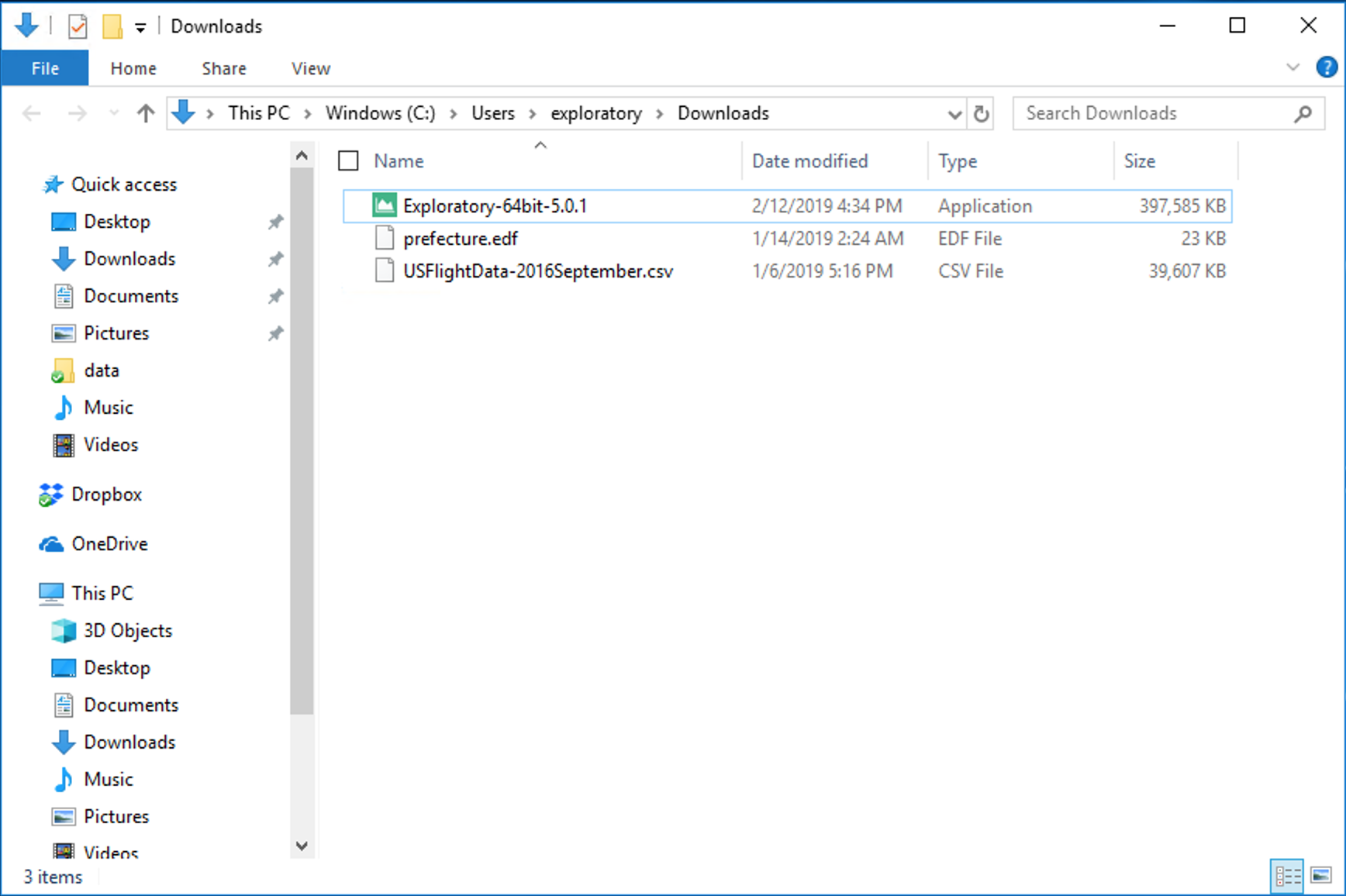Click the USFlightData csv file icon
Image resolution: width=1346 pixels, height=896 pixels.
click(x=385, y=271)
